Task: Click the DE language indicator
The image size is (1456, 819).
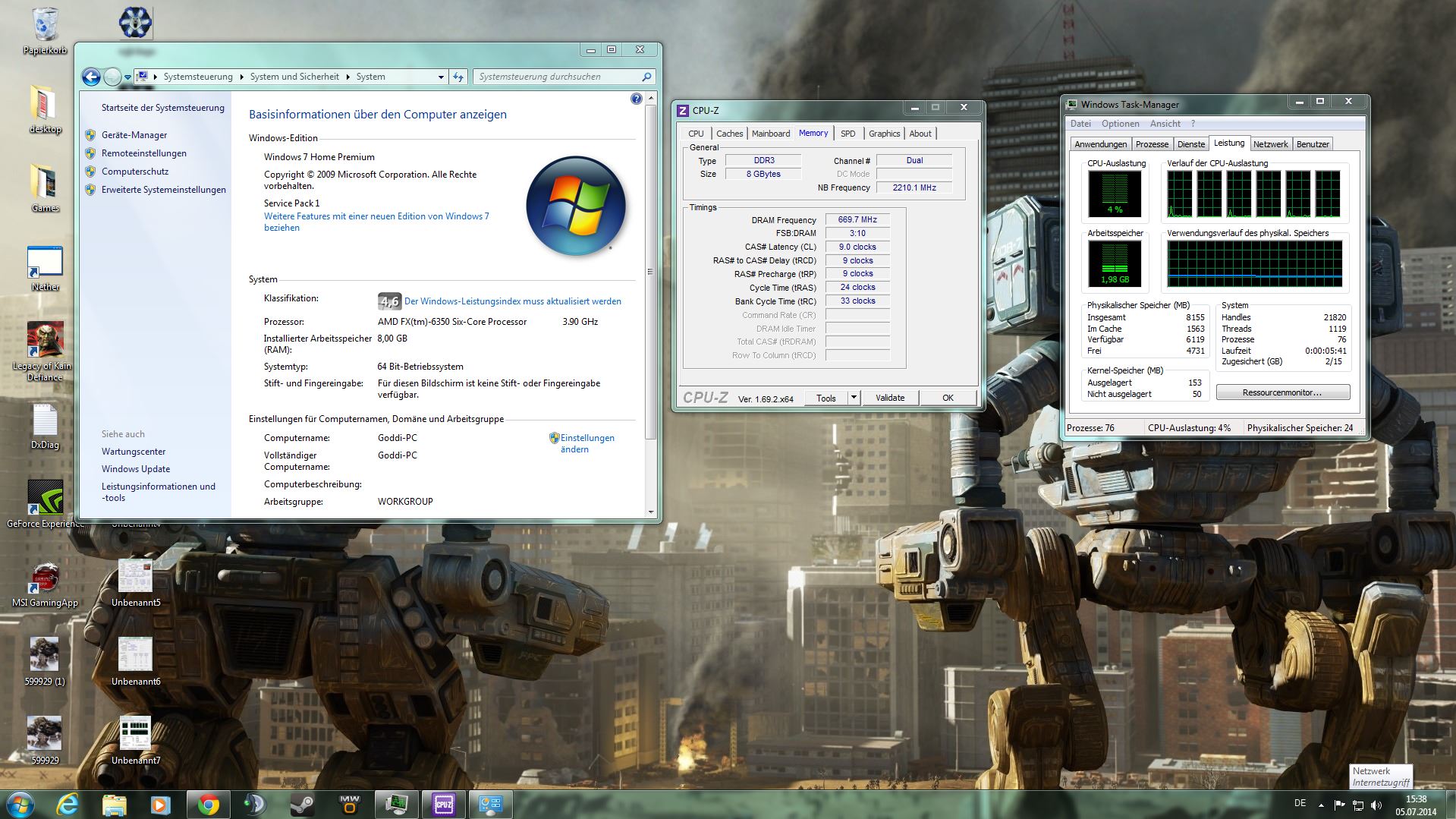Action: 1300,803
